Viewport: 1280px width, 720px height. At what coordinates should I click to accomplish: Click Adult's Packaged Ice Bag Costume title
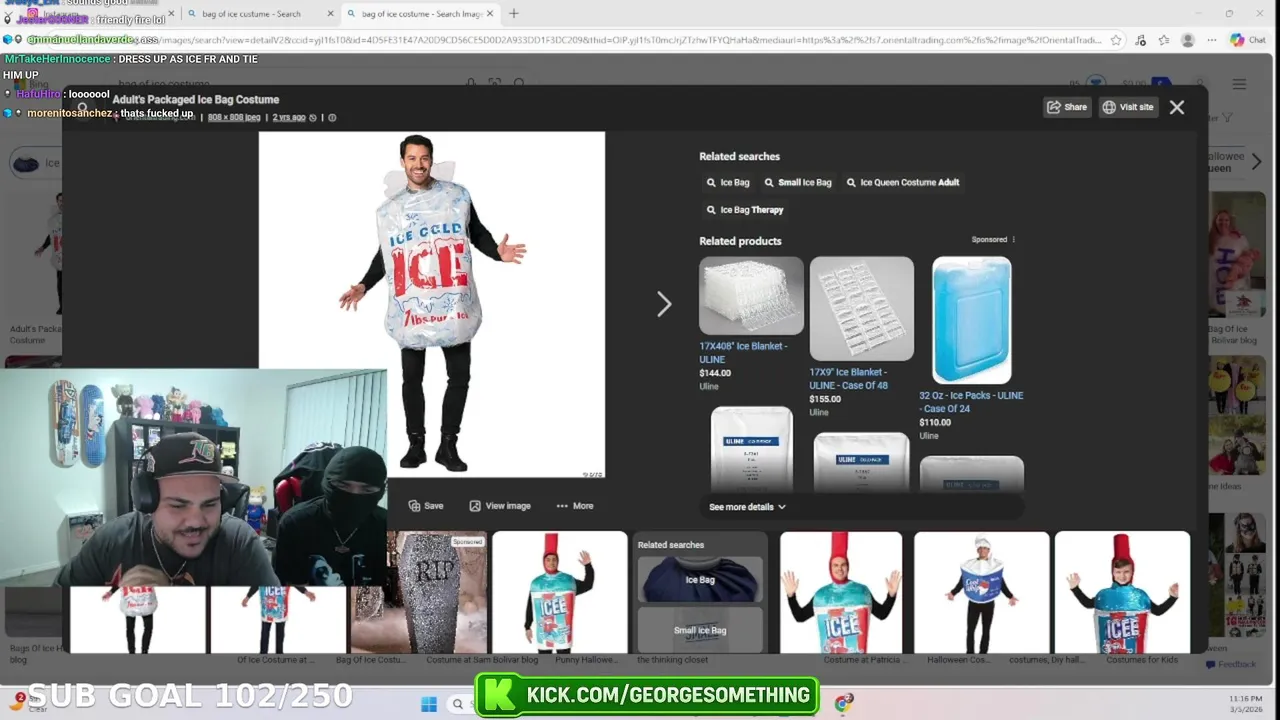[196, 100]
